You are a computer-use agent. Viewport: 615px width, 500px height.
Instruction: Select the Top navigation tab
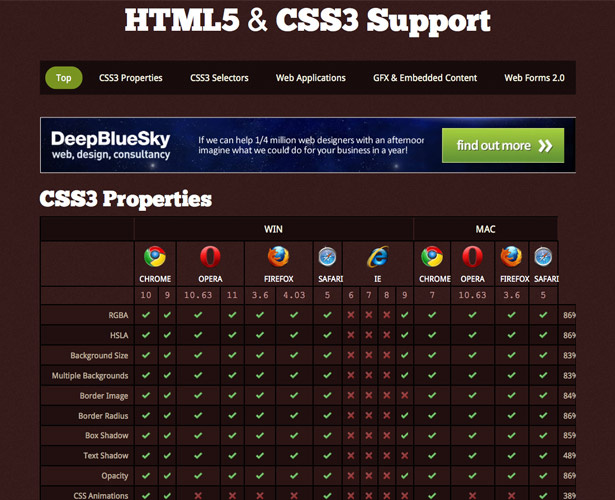(x=64, y=78)
